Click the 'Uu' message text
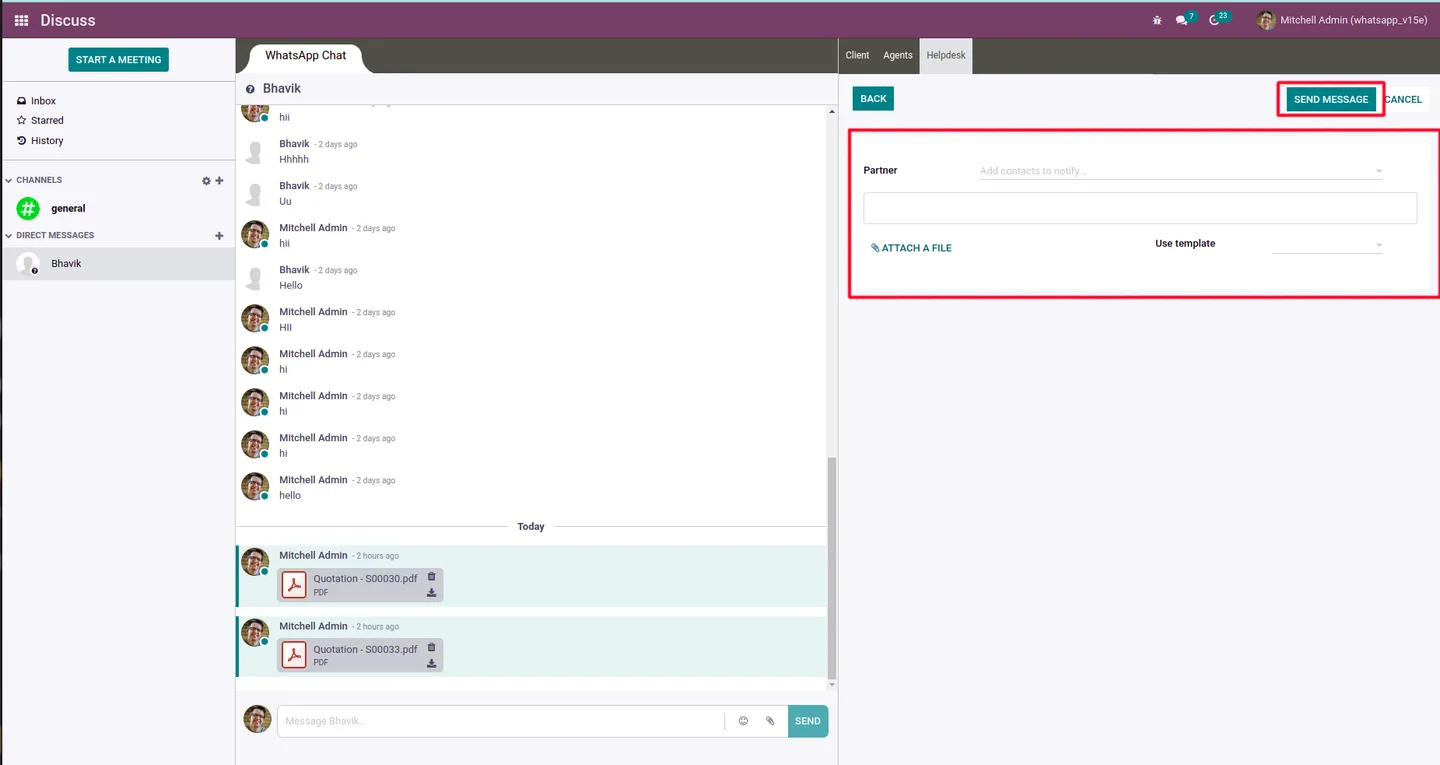This screenshot has width=1440, height=765. [285, 202]
